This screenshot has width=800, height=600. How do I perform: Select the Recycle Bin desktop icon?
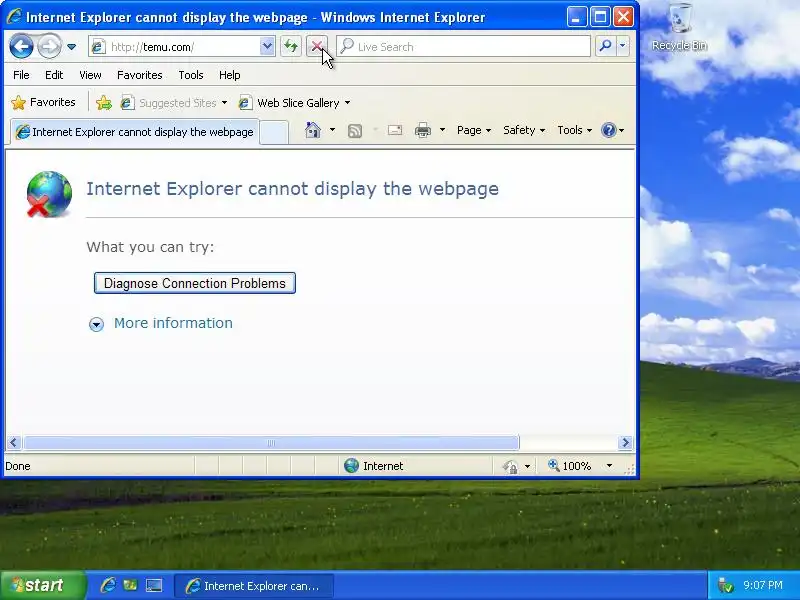click(x=679, y=28)
